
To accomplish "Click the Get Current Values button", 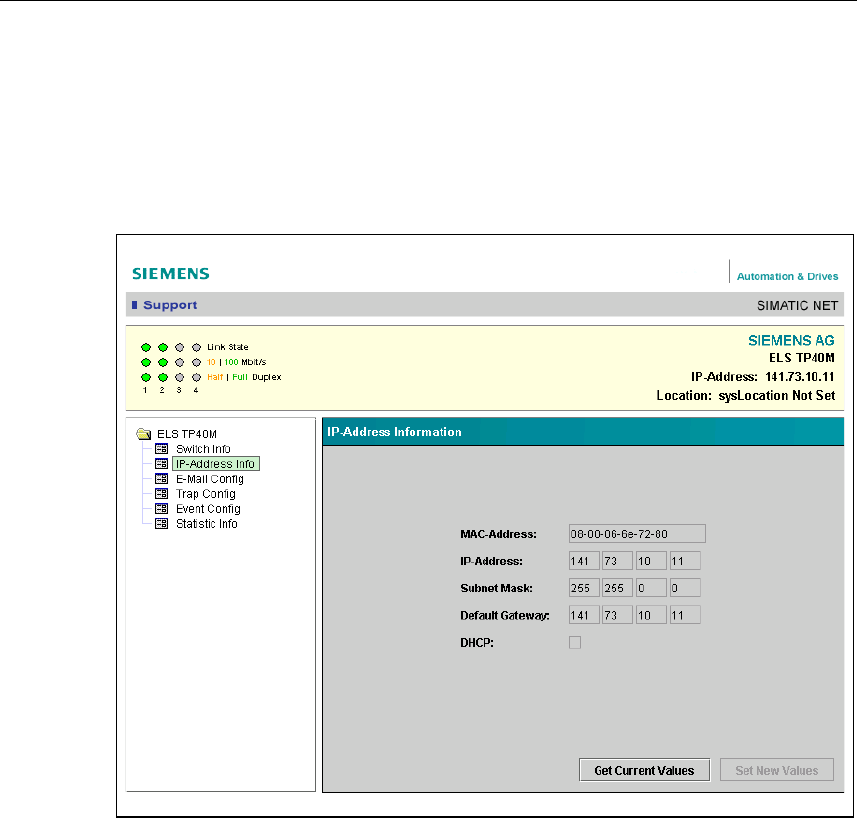I will 644,770.
